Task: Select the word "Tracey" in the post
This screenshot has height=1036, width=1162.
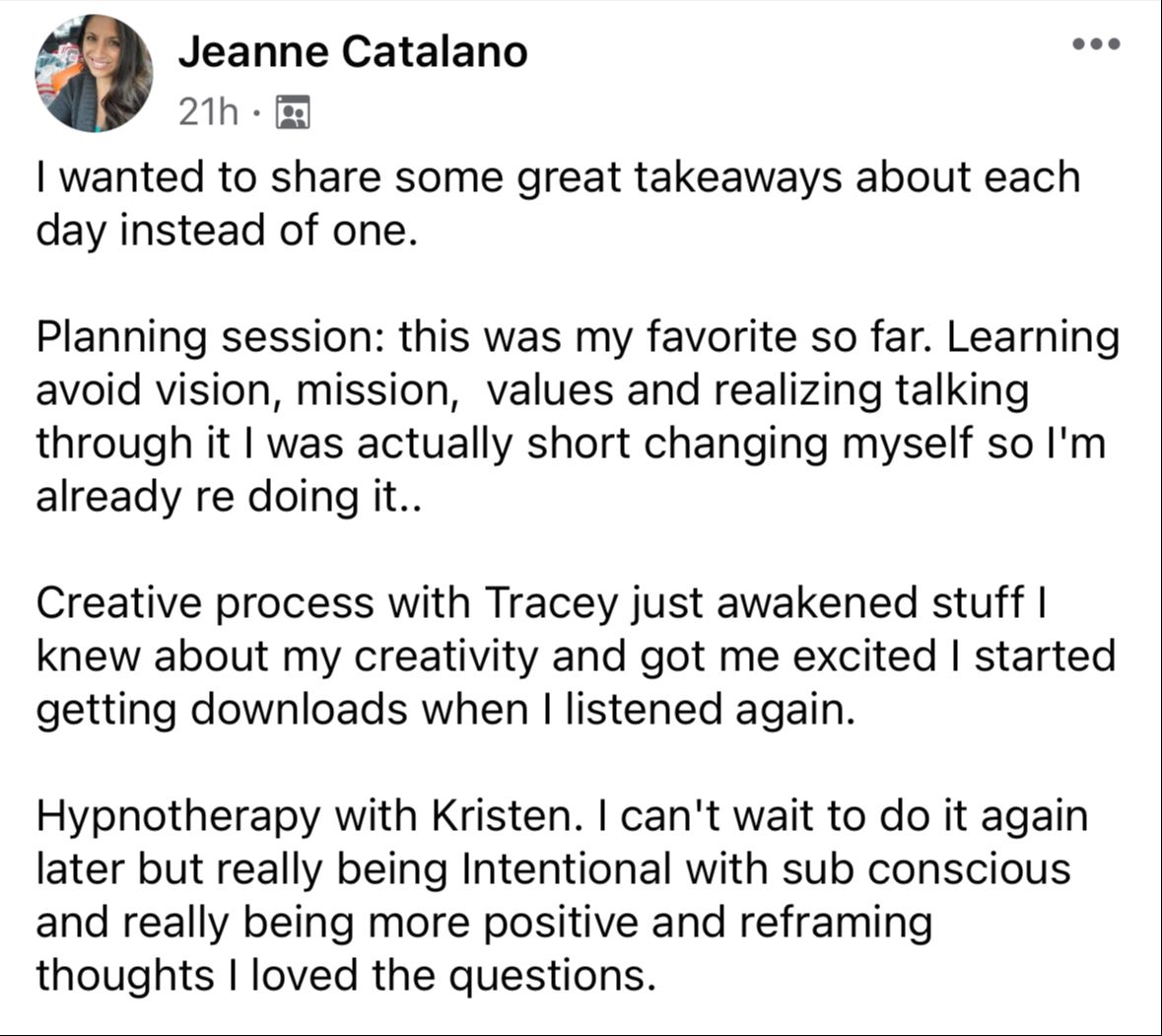Action: coord(551,604)
